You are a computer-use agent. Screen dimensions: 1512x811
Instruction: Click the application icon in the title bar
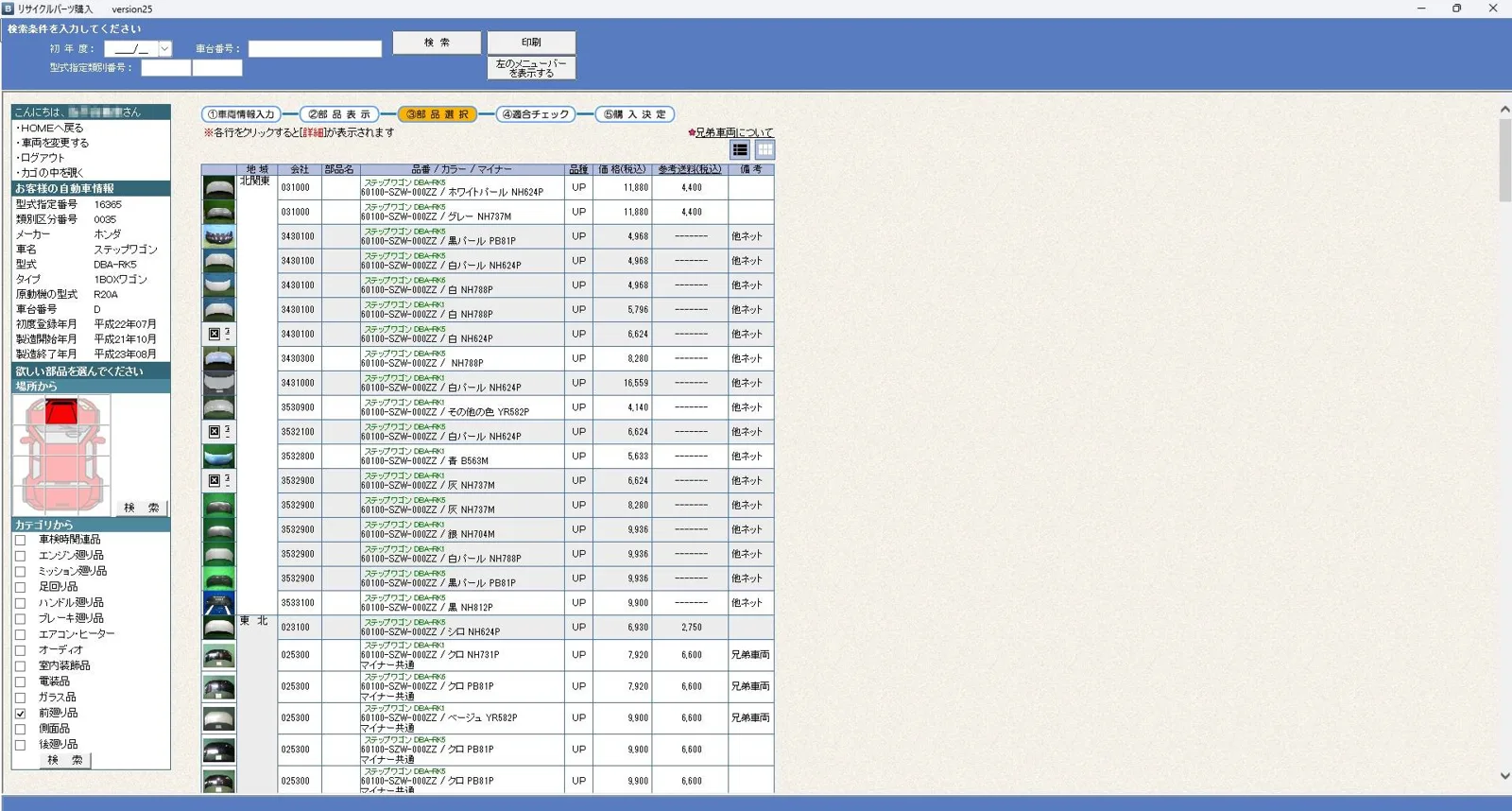click(x=9, y=9)
